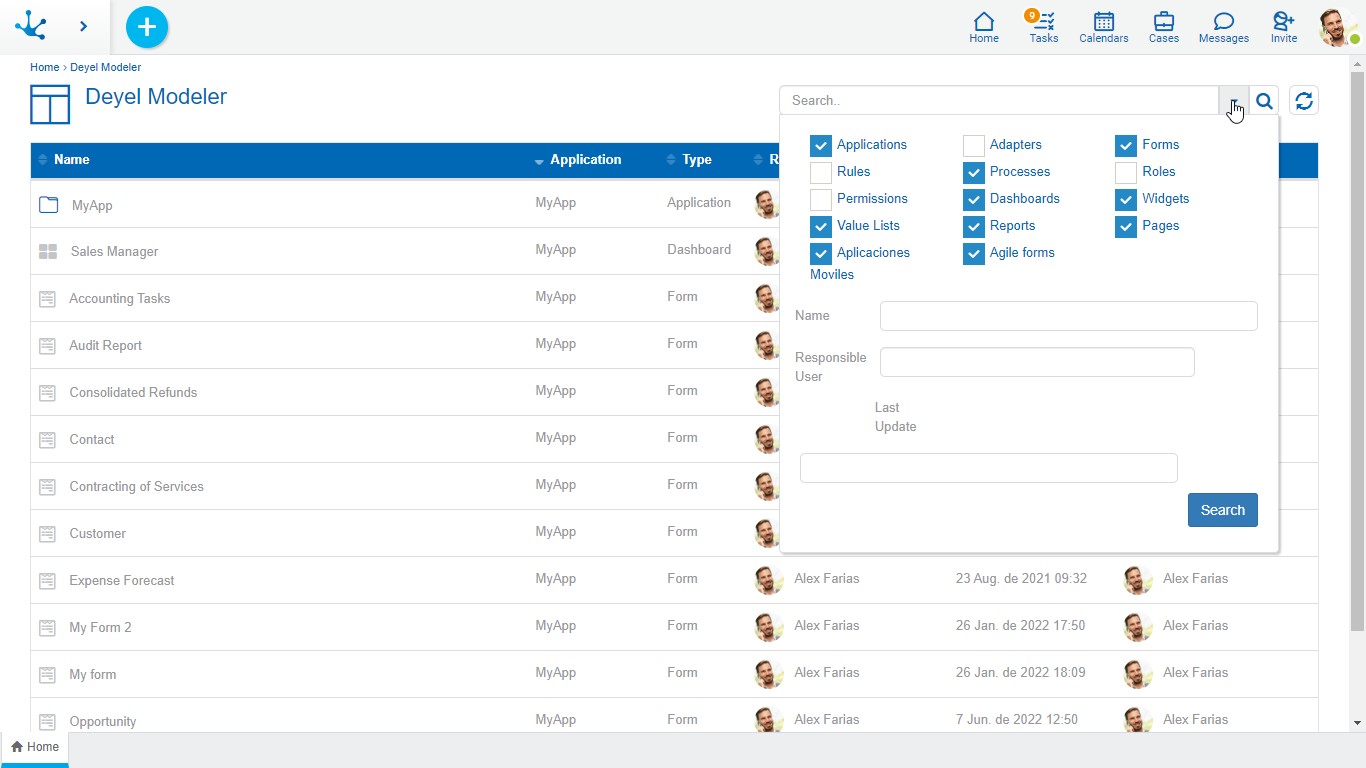Image resolution: width=1366 pixels, height=768 pixels.
Task: Uncheck the Processes checkbox
Action: pos(974,173)
